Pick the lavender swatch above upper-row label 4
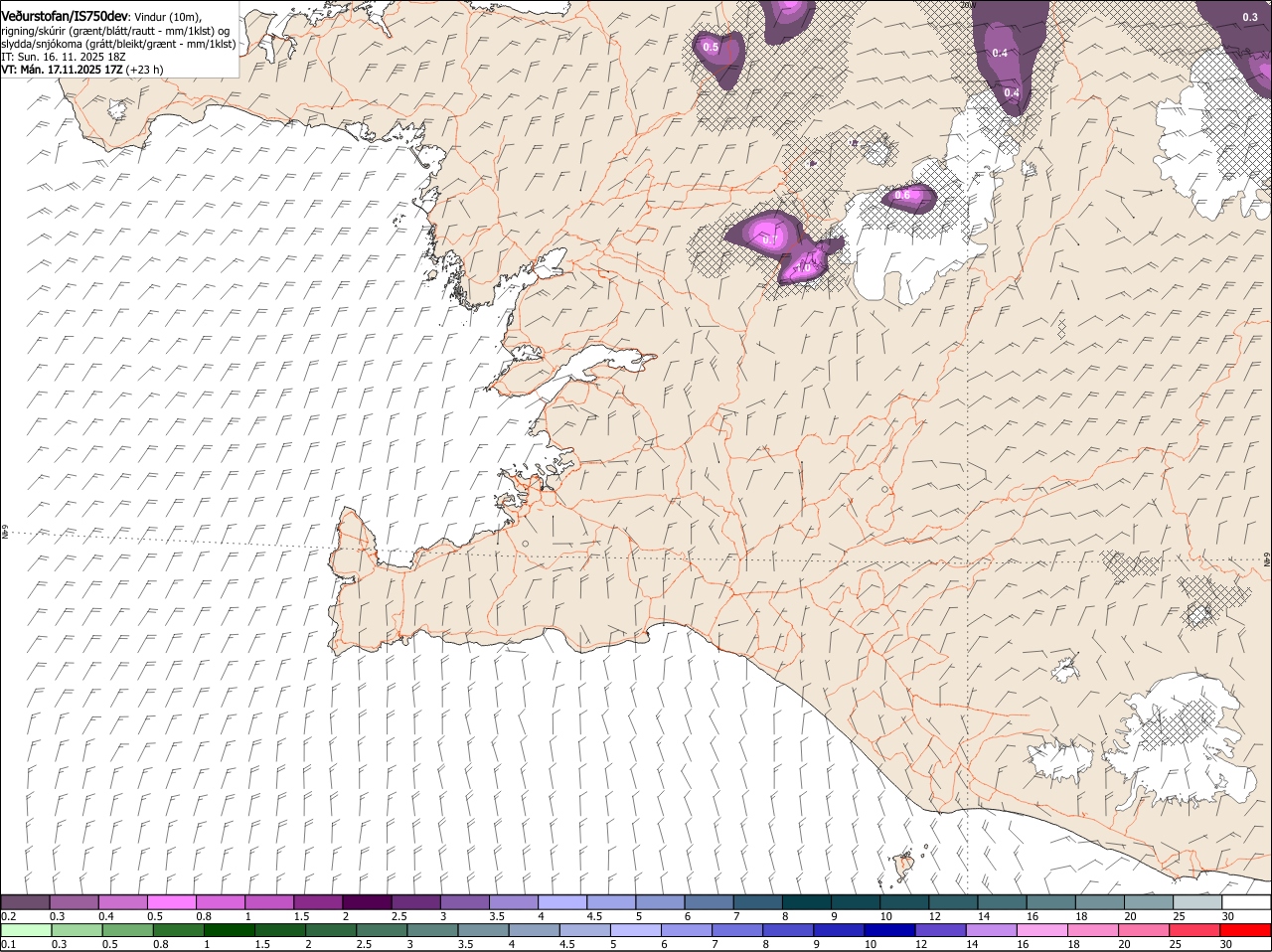 [x=561, y=902]
